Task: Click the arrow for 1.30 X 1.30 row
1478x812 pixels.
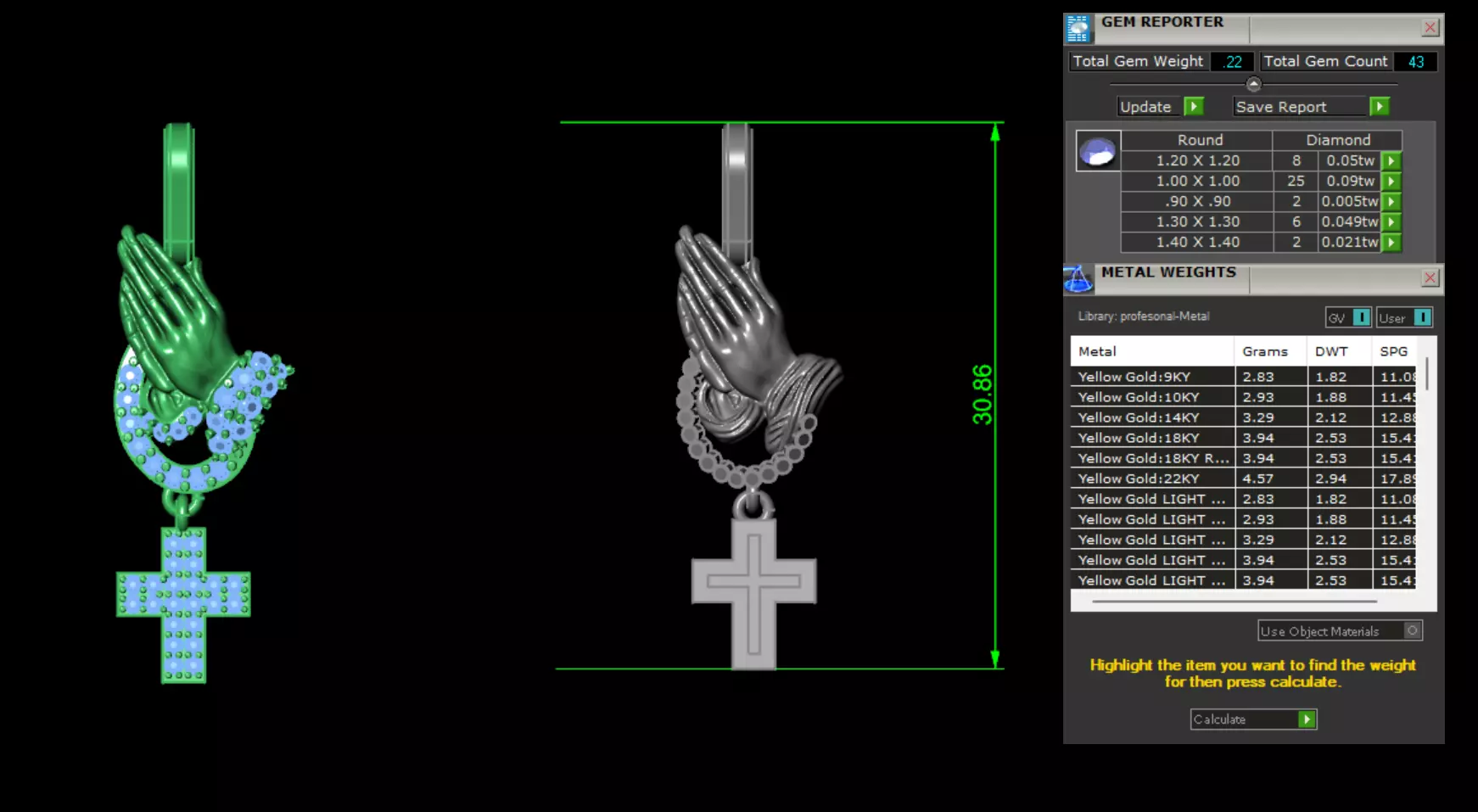Action: pos(1391,221)
